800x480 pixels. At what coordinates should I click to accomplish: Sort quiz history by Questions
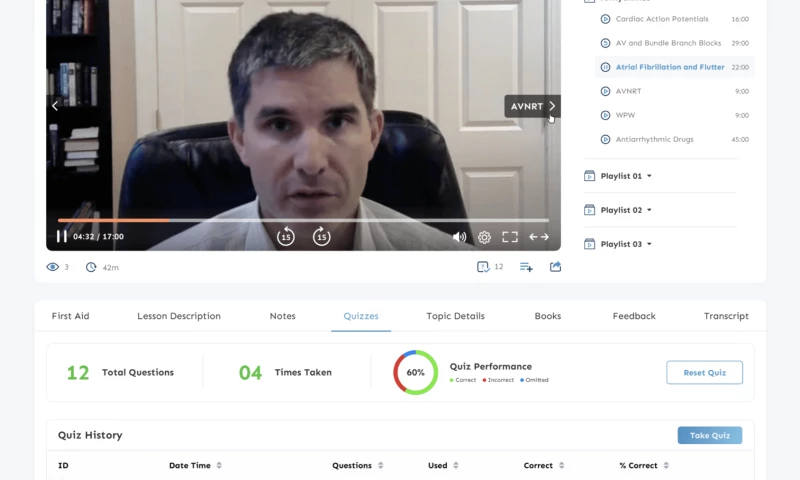point(381,465)
